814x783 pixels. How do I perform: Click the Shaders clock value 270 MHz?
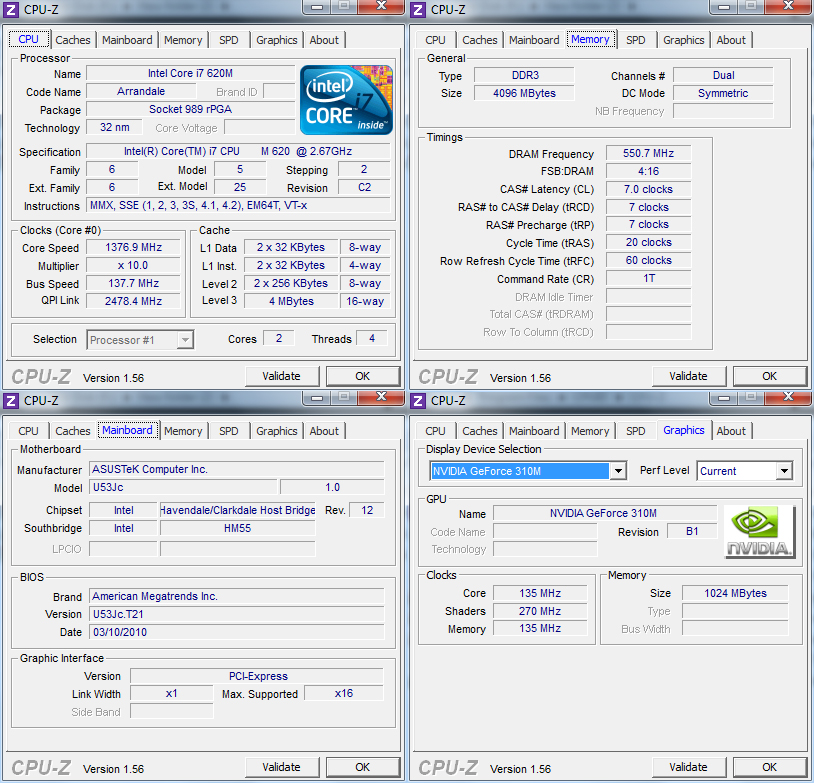tap(540, 611)
